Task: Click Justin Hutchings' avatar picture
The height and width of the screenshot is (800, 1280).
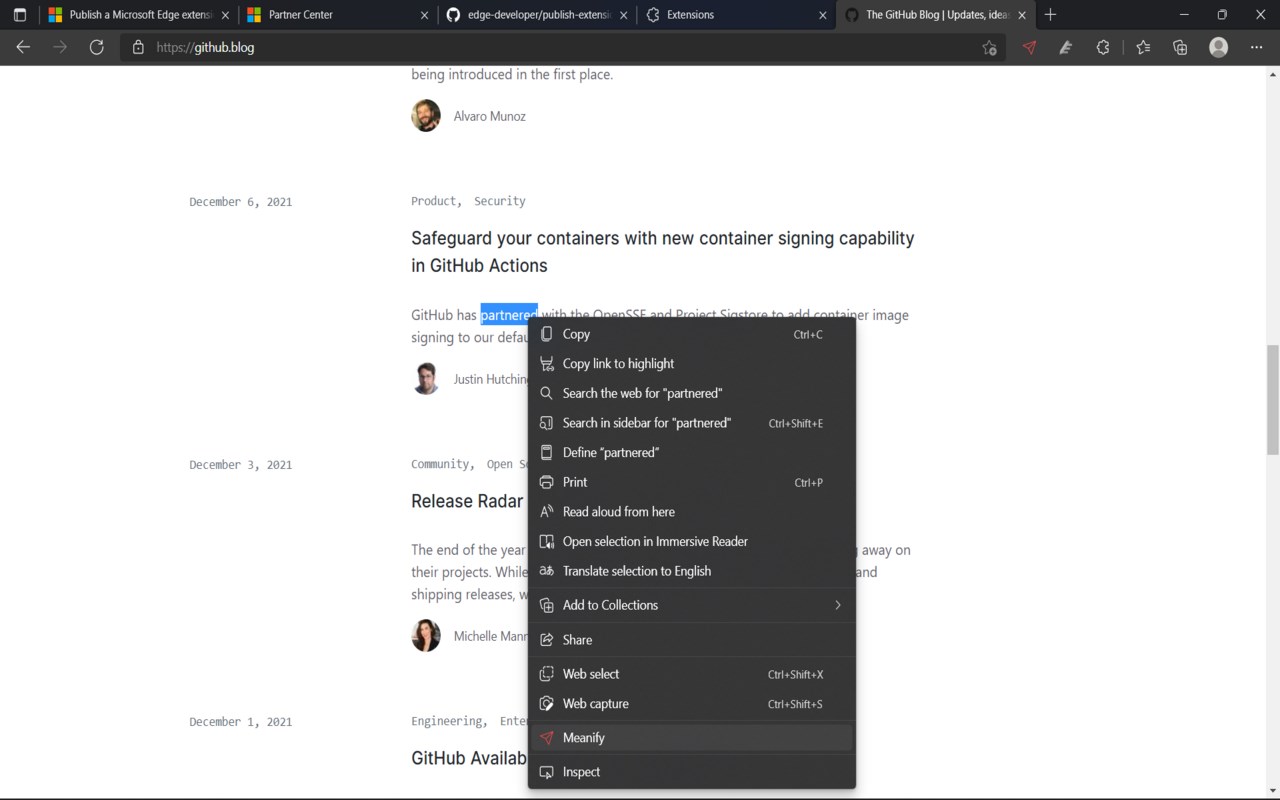Action: point(426,379)
